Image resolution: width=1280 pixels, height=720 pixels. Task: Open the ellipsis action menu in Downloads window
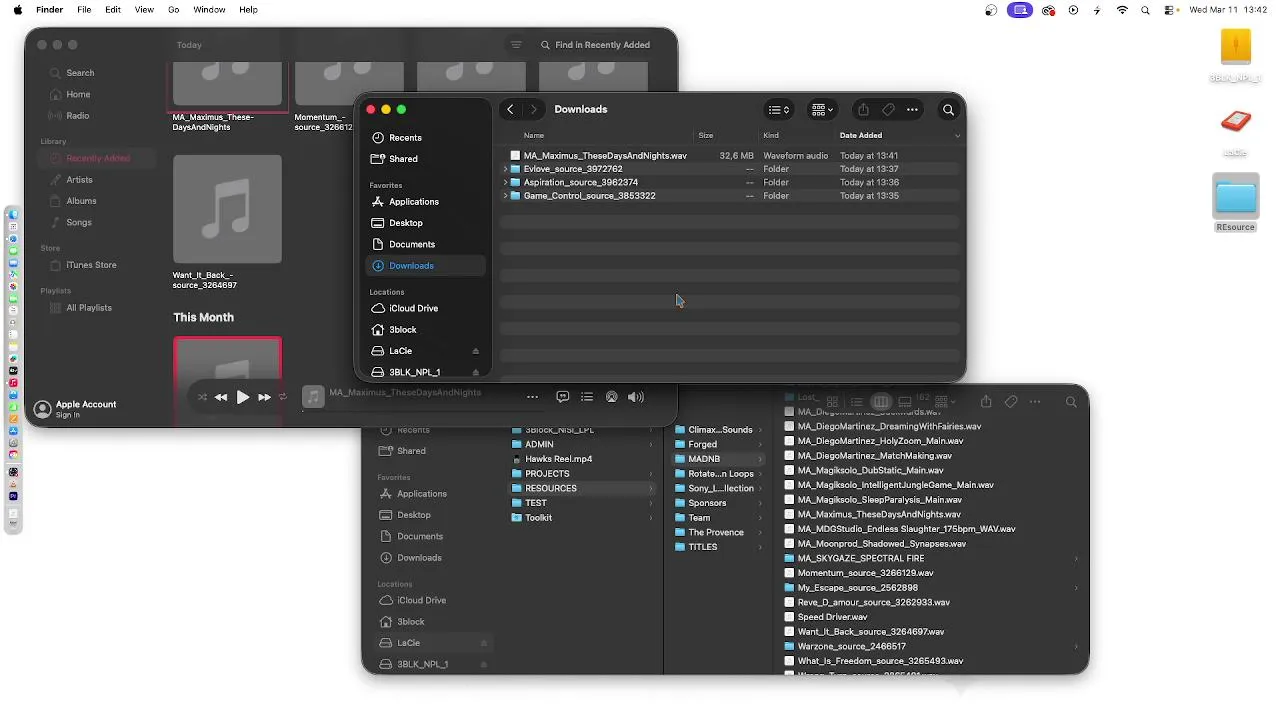912,110
